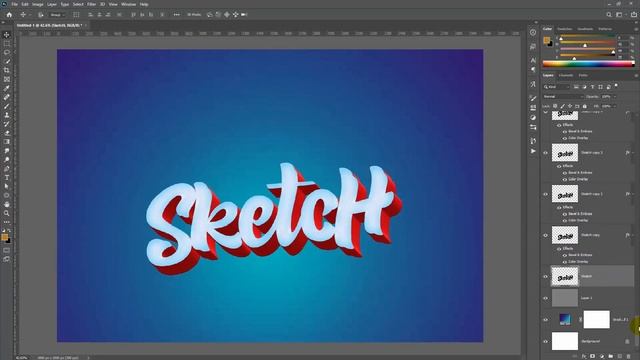Screen dimensions: 640x360
Task: Open the Window menu
Action: coord(128,4)
